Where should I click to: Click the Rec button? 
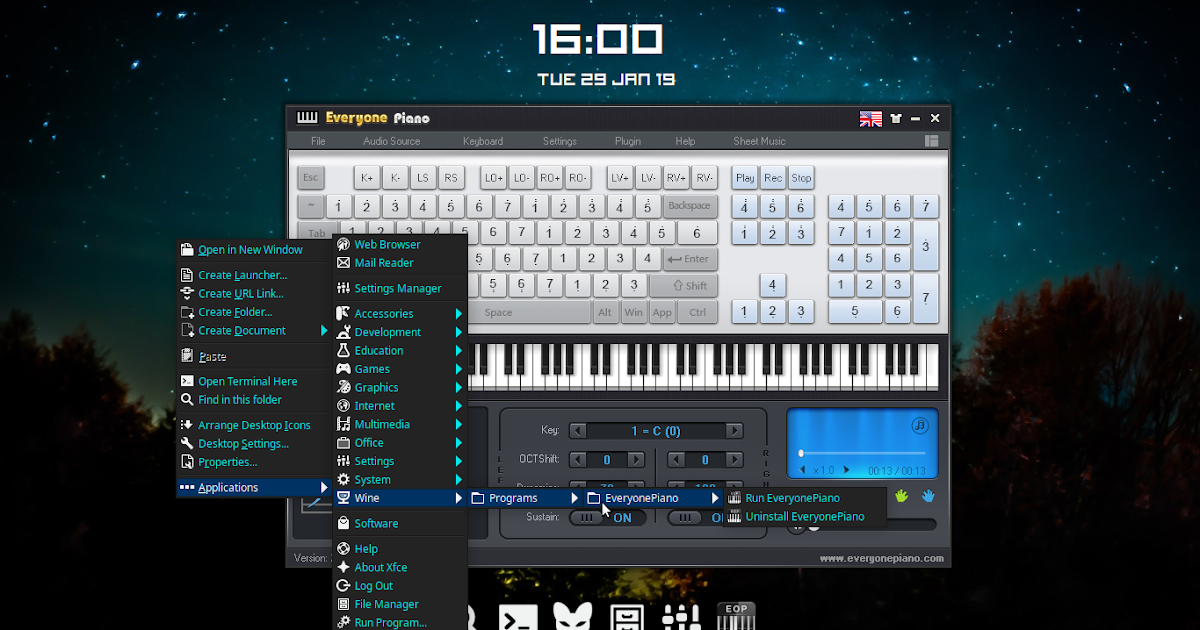[x=773, y=178]
